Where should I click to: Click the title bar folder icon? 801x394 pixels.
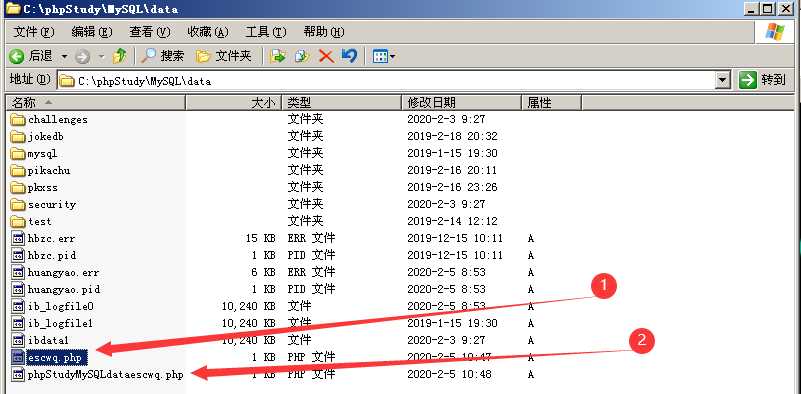click(x=13, y=8)
